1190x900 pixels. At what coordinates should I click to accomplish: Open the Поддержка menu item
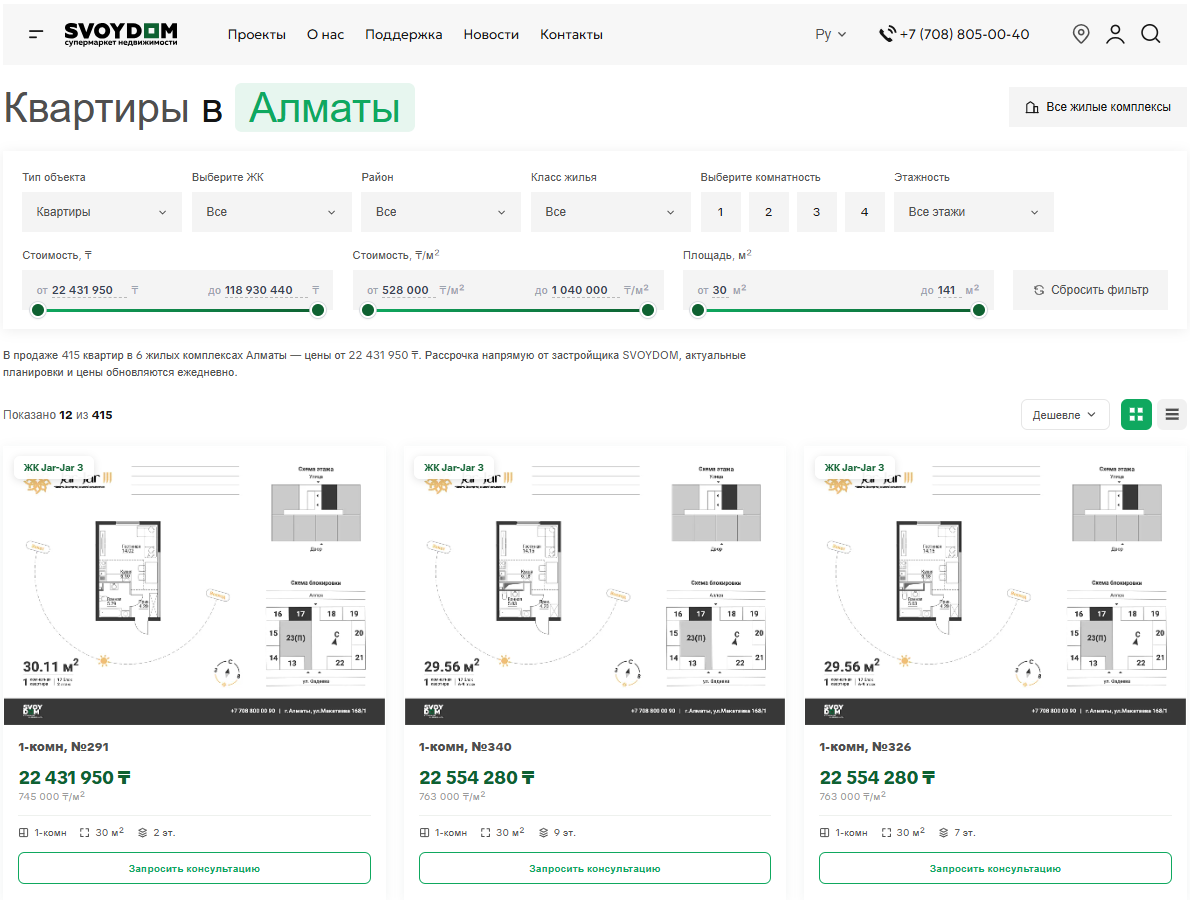coord(404,34)
